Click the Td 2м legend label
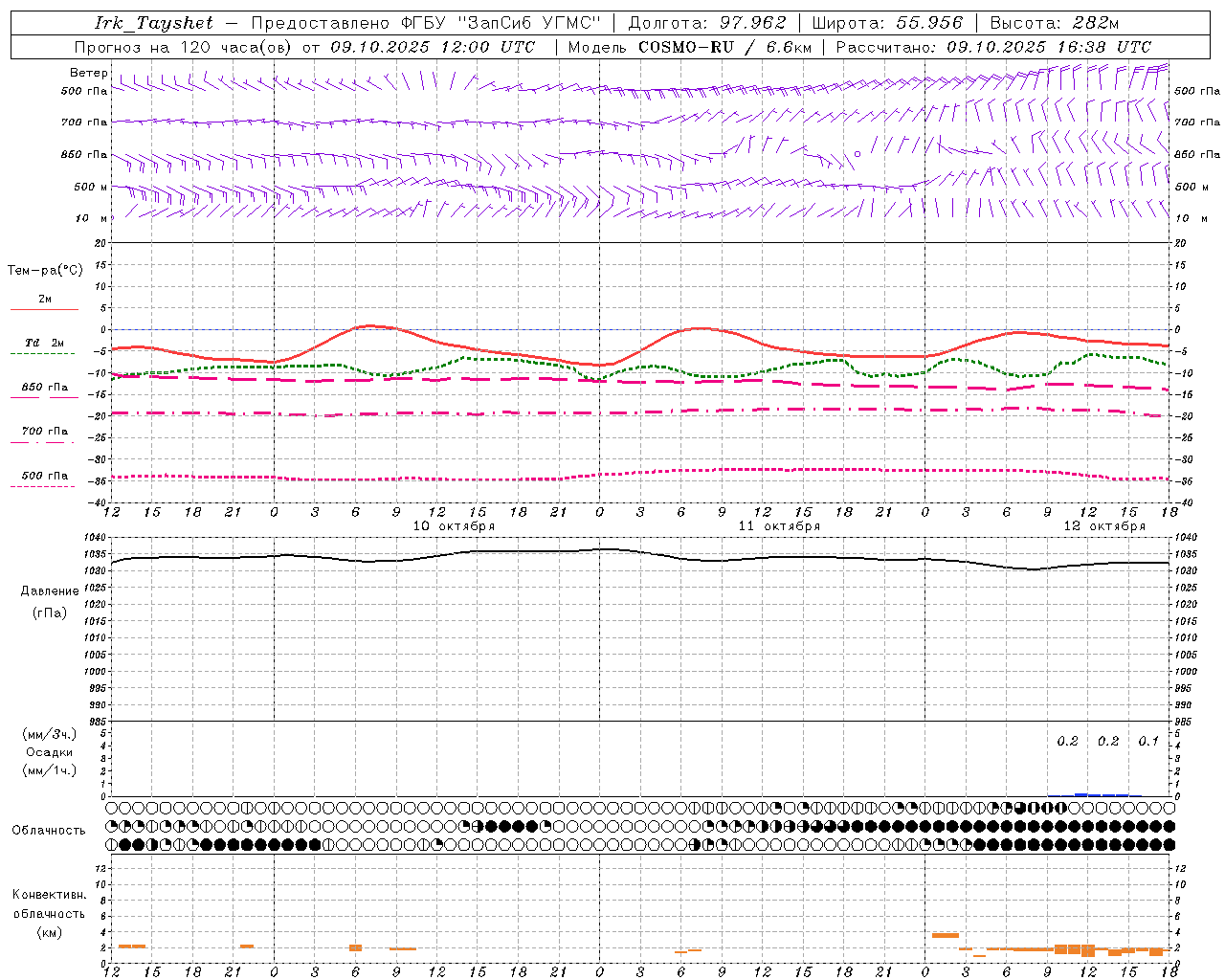Viewport: 1225px width, 980px height. pos(44,343)
